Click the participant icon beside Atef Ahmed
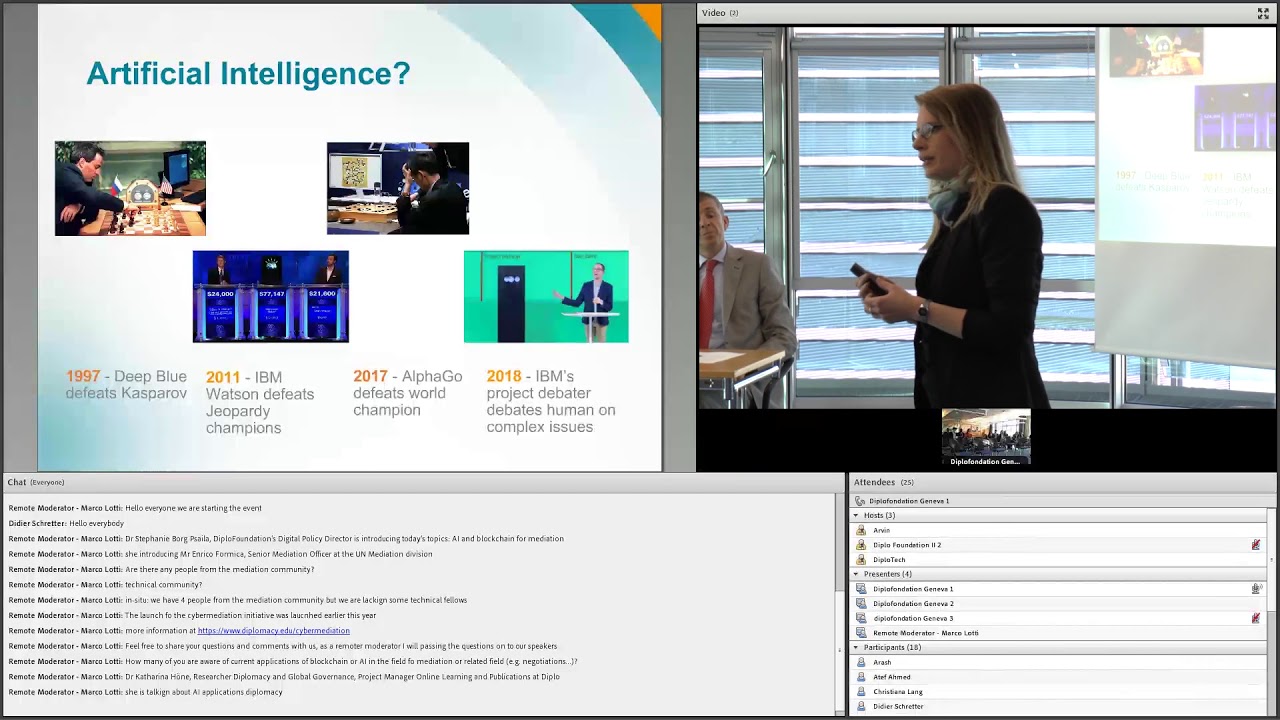Viewport: 1280px width, 720px height. [861, 677]
